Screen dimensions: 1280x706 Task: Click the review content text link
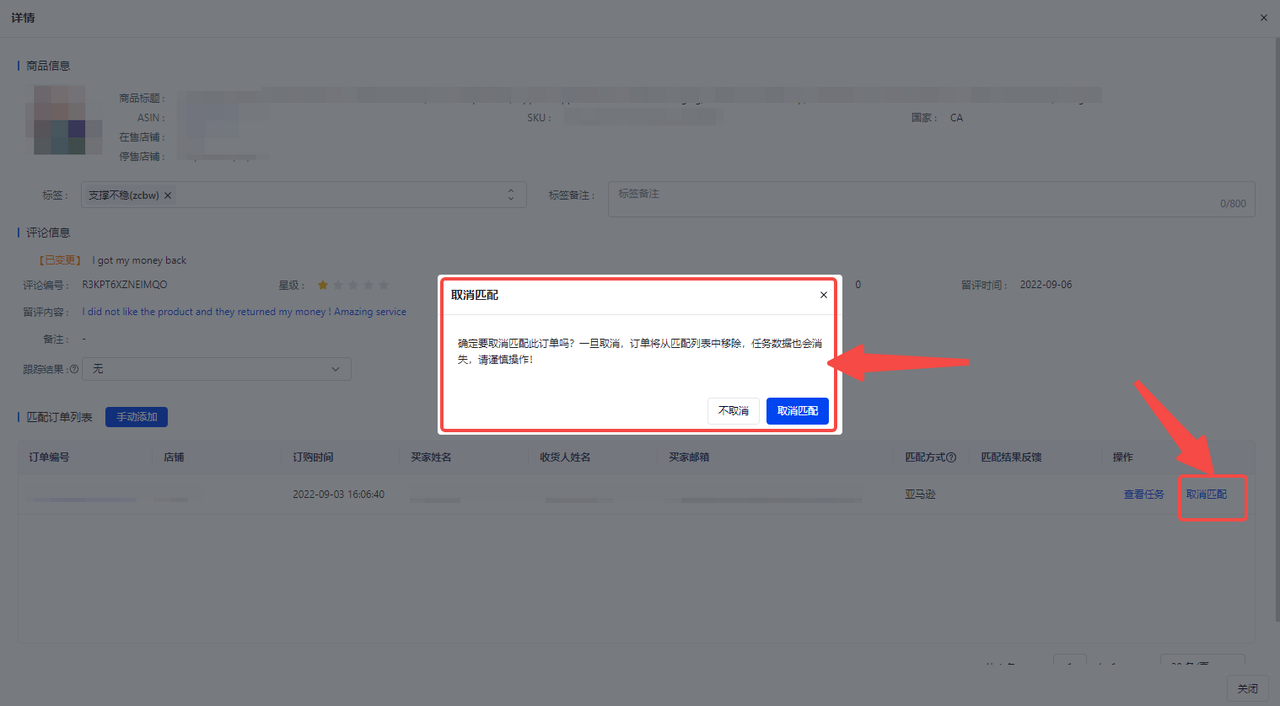click(x=244, y=312)
